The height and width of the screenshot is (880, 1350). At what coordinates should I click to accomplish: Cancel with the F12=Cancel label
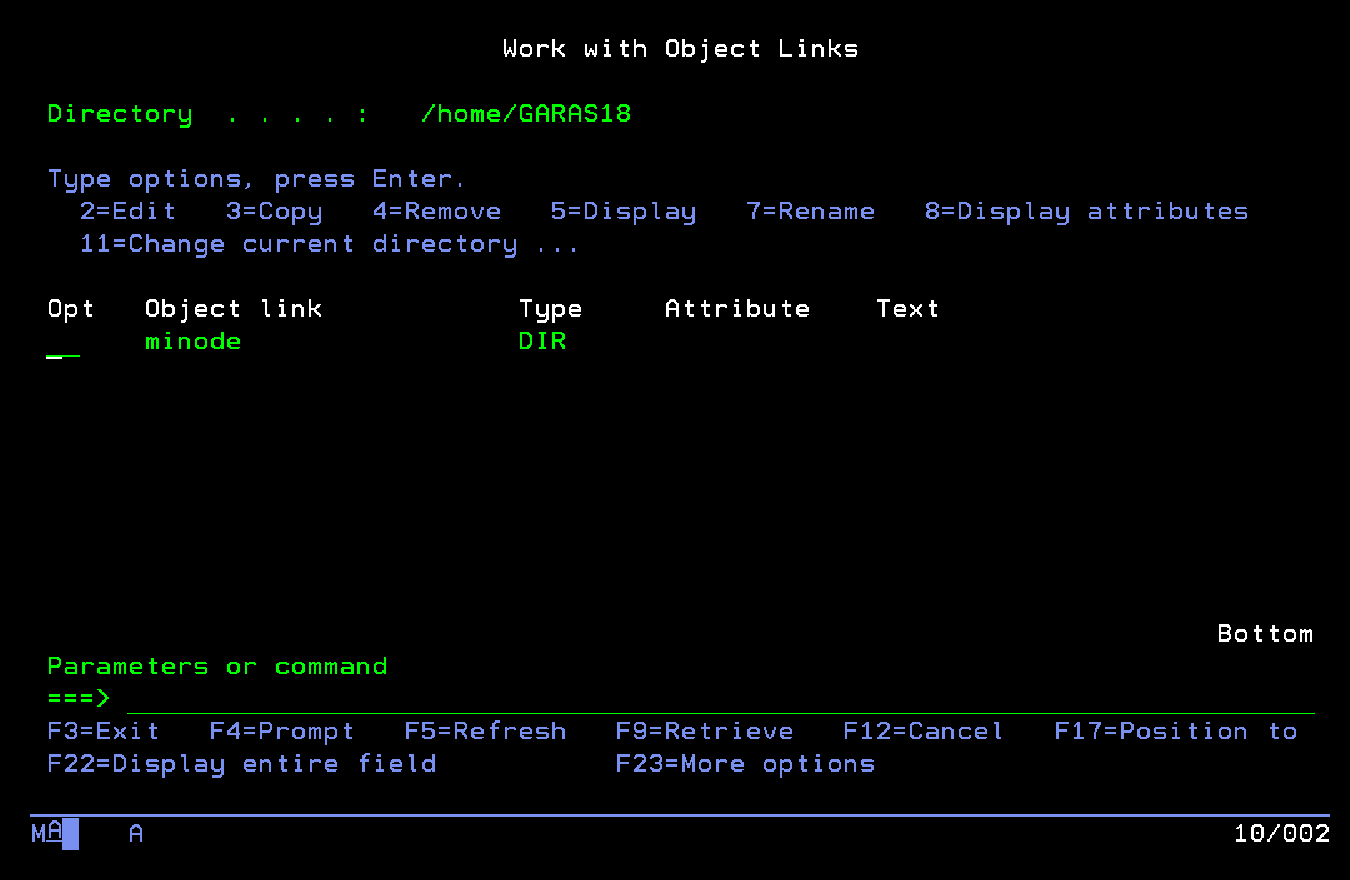[x=923, y=732]
